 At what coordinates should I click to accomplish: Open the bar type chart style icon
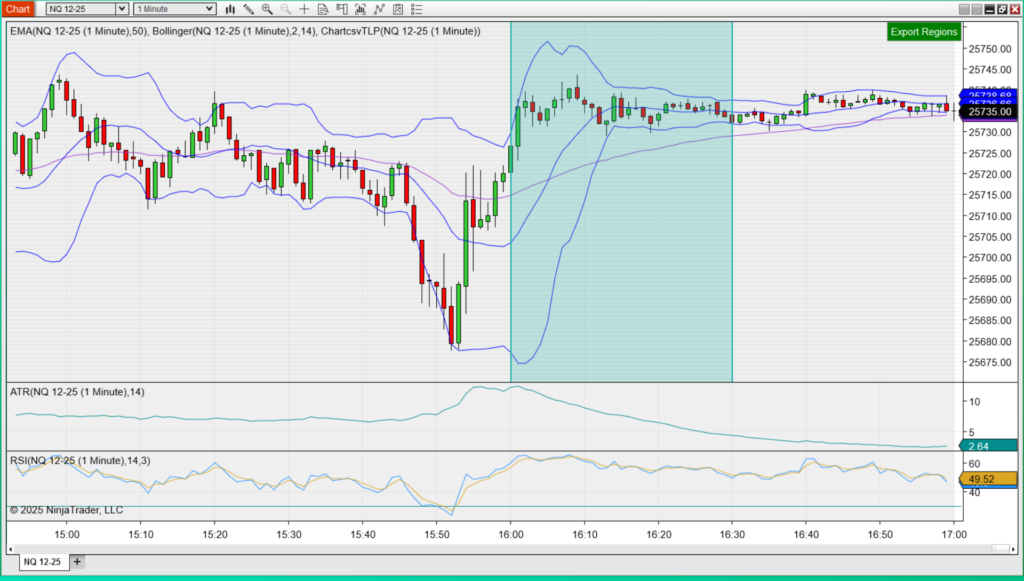(x=230, y=9)
